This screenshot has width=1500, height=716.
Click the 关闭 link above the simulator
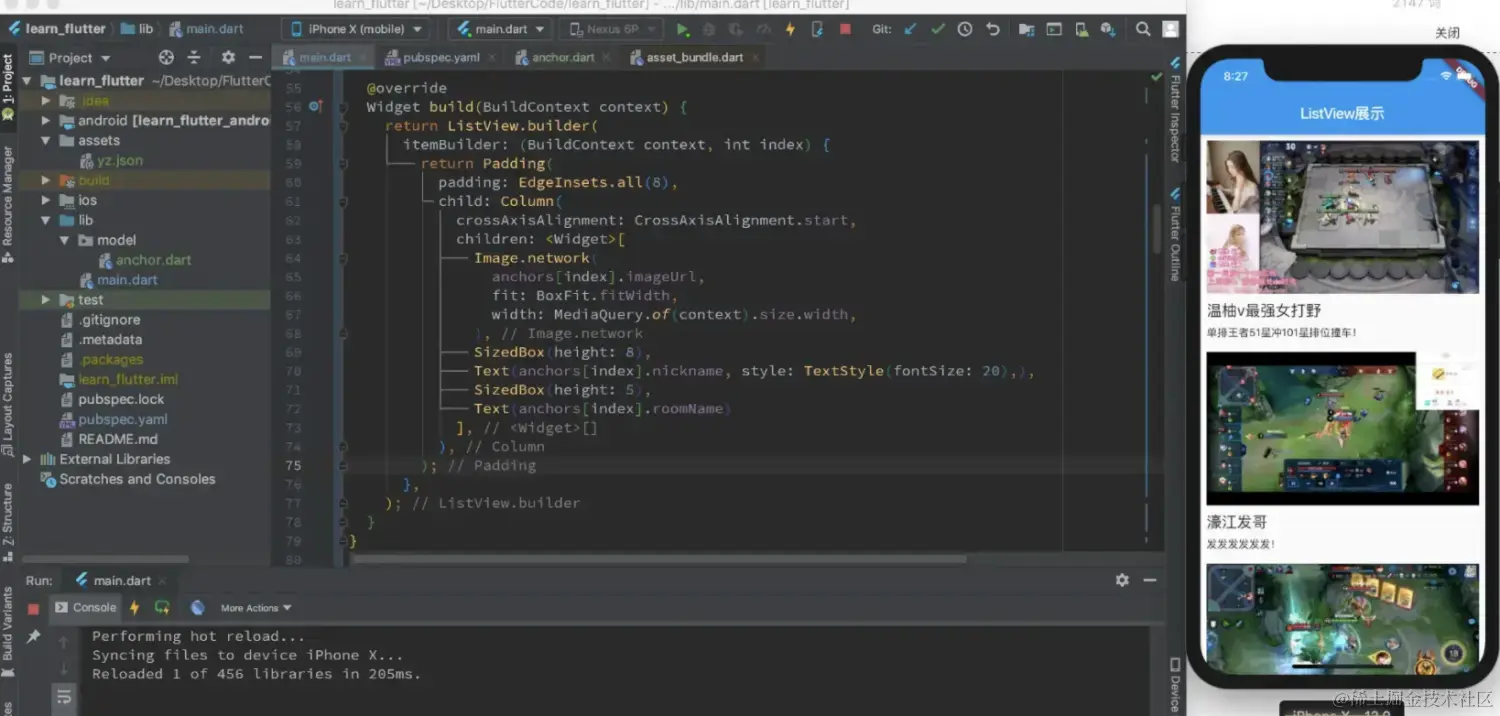click(x=1447, y=33)
